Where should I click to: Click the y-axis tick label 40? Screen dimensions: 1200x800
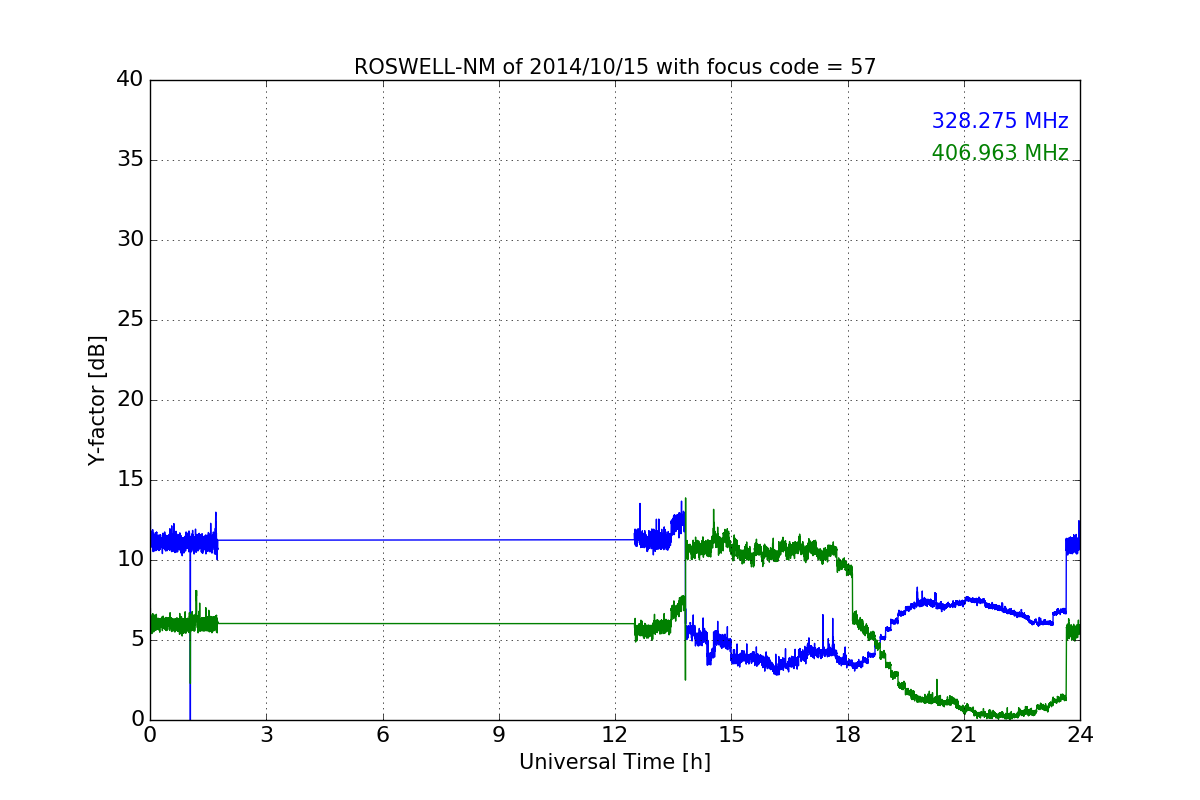pos(129,80)
